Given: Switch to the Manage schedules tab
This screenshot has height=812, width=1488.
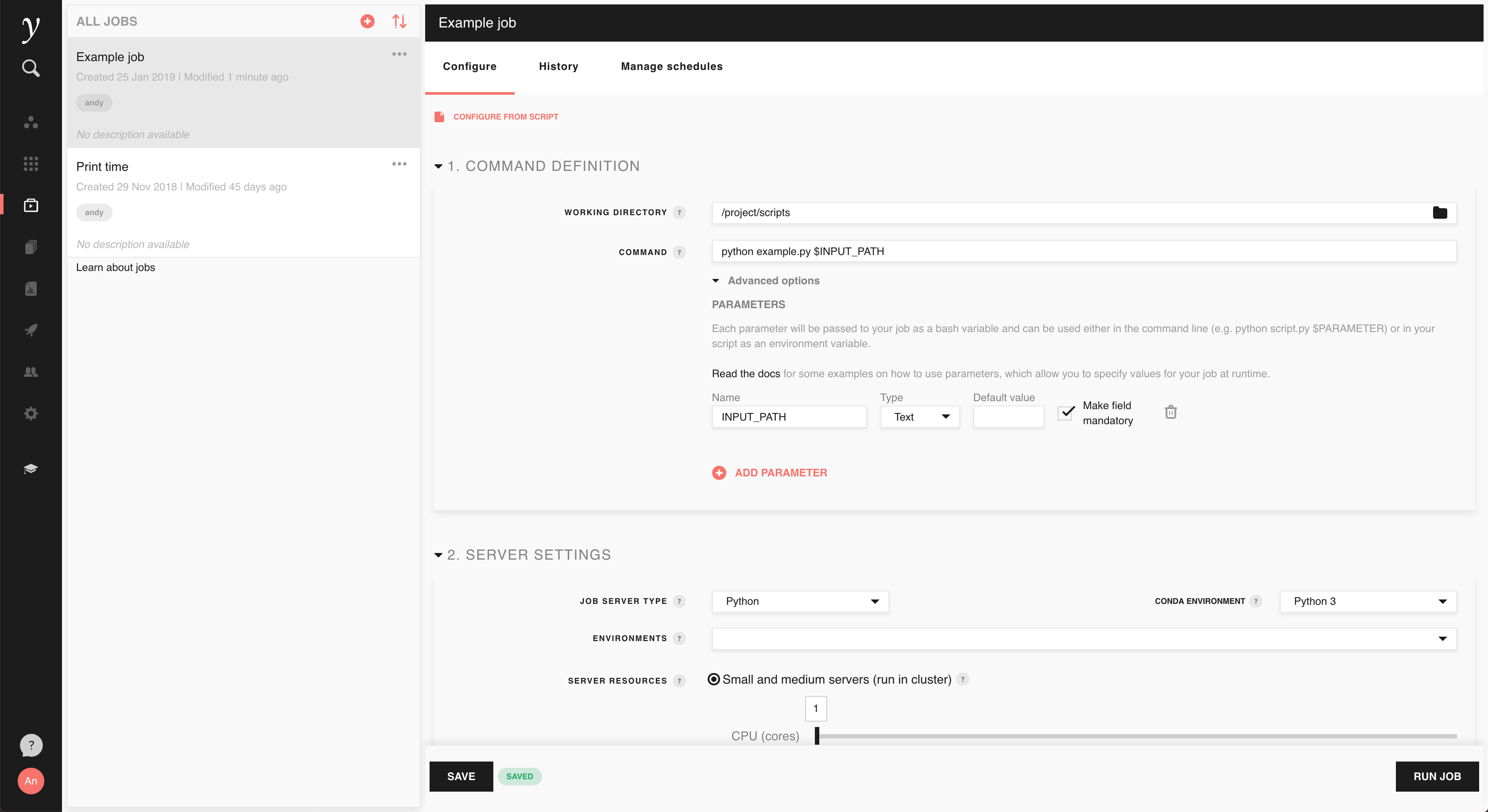Looking at the screenshot, I should (671, 66).
